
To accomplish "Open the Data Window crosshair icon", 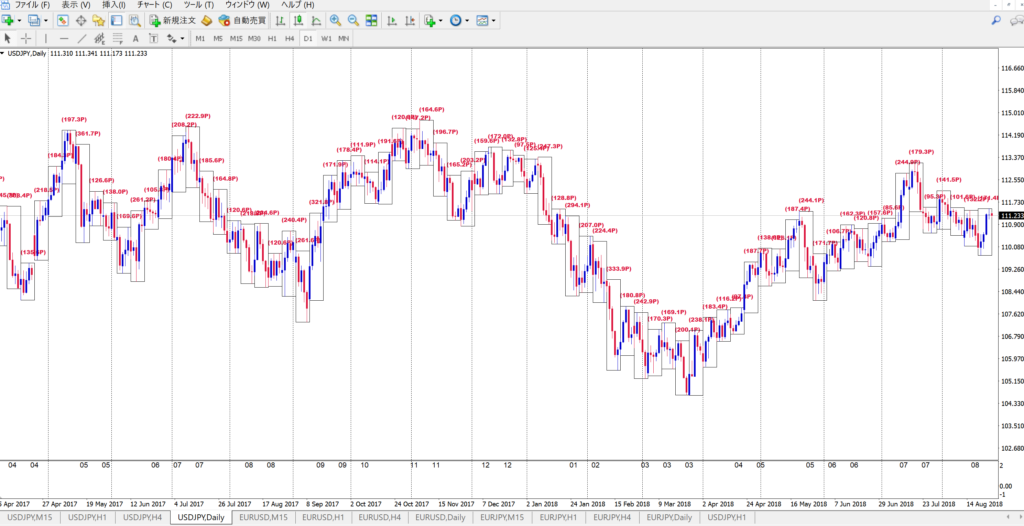I will (81, 20).
